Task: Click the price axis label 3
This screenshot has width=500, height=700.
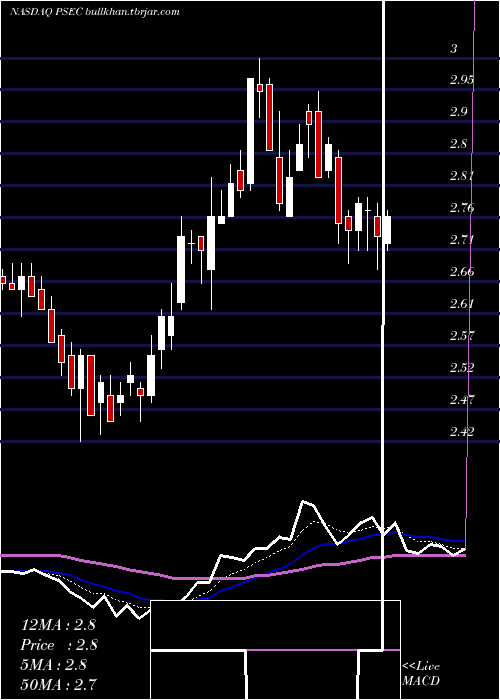Action: 454,49
